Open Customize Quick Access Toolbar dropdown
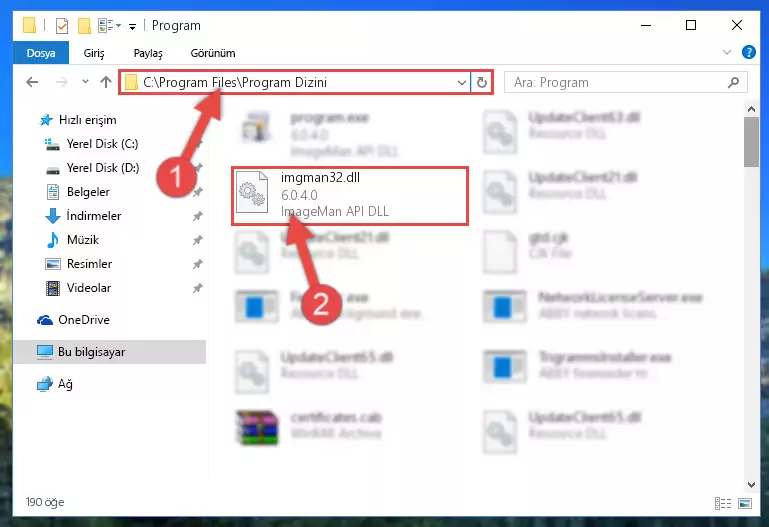Viewport: 769px width, 527px height. [132, 26]
